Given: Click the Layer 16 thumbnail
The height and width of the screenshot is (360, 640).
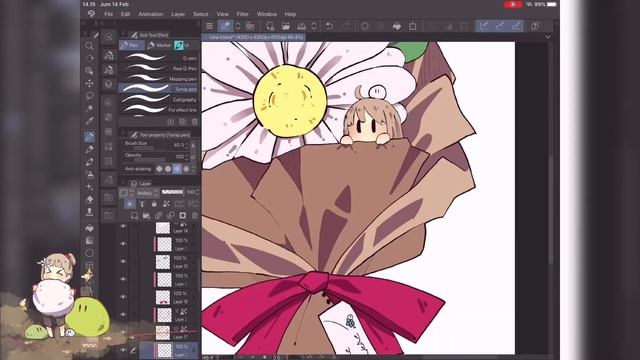Looking at the screenshot, I should click(163, 297).
